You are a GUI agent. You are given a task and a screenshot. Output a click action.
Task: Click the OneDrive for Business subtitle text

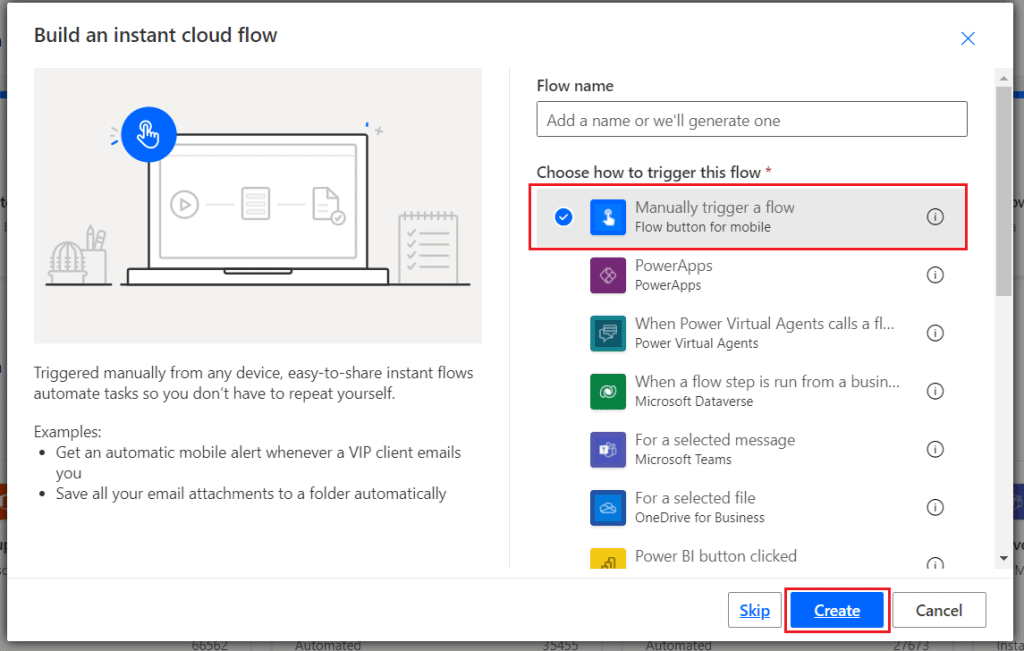(x=699, y=518)
